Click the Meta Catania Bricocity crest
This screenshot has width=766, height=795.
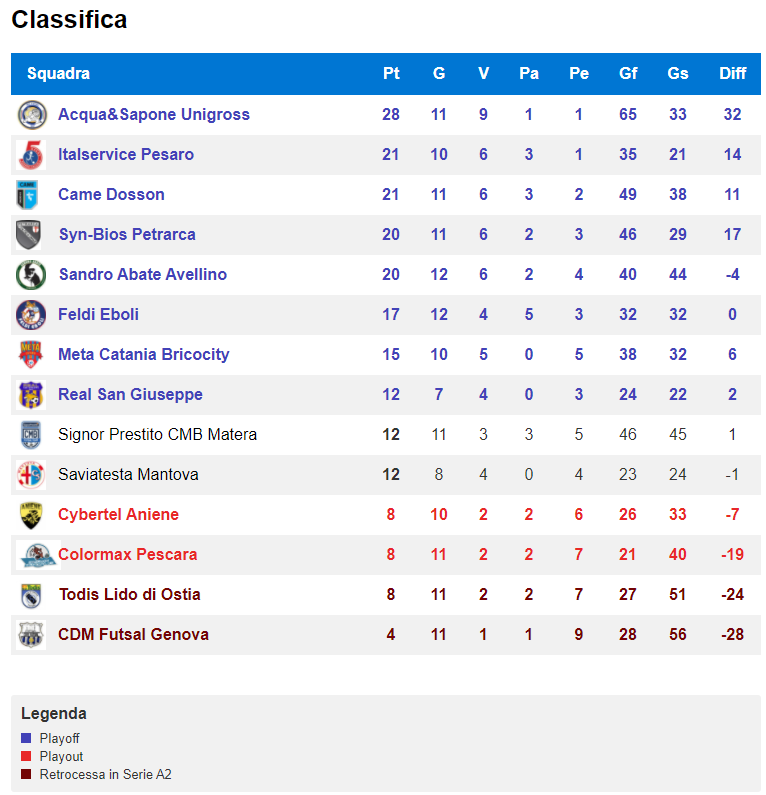[30, 354]
